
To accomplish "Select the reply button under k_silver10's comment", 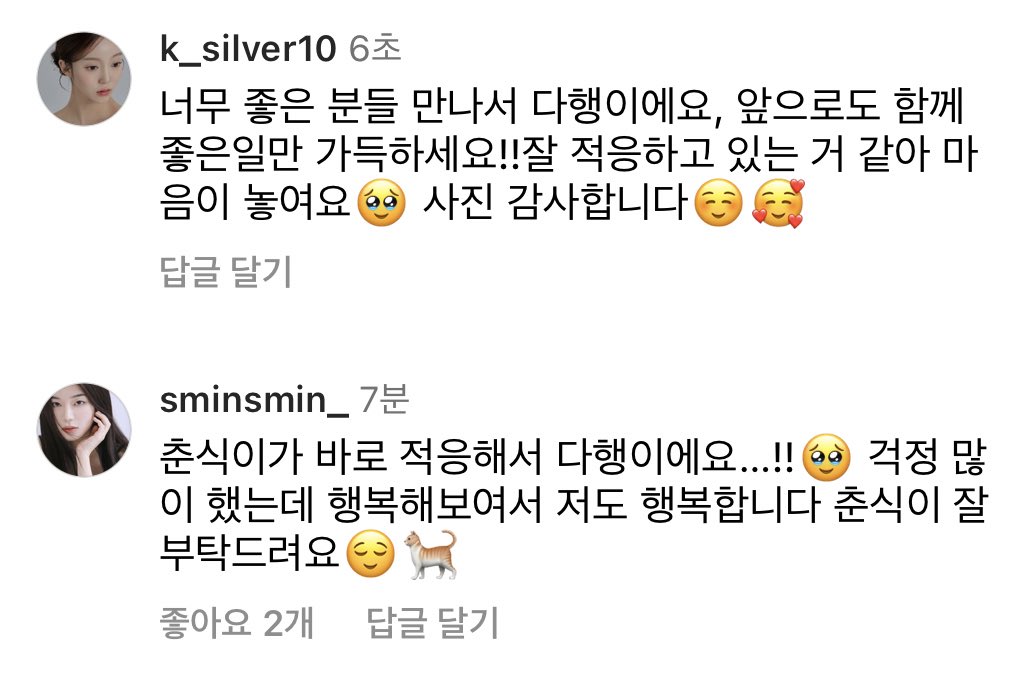I will tap(226, 271).
